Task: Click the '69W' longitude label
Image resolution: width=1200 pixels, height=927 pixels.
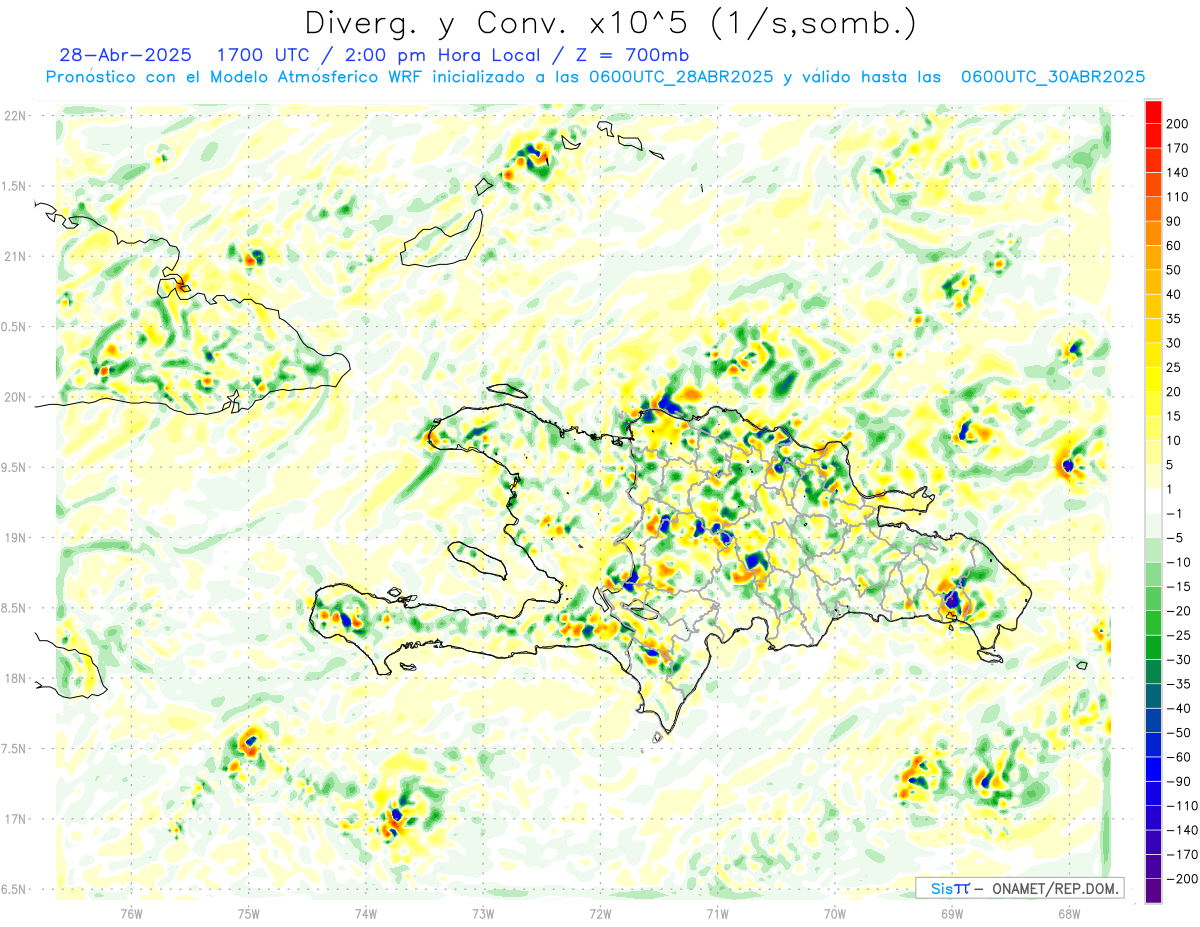Action: click(x=951, y=913)
